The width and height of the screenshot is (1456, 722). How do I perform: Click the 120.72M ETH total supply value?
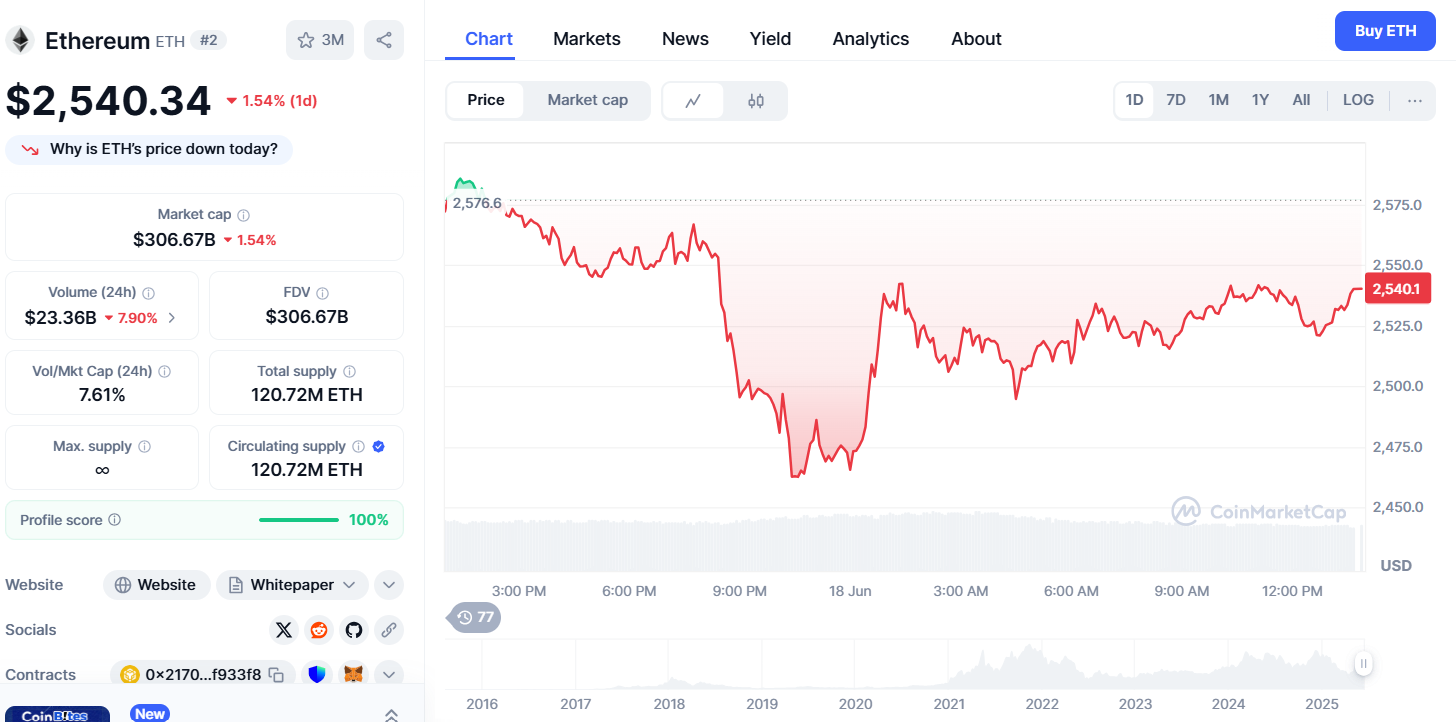307,395
